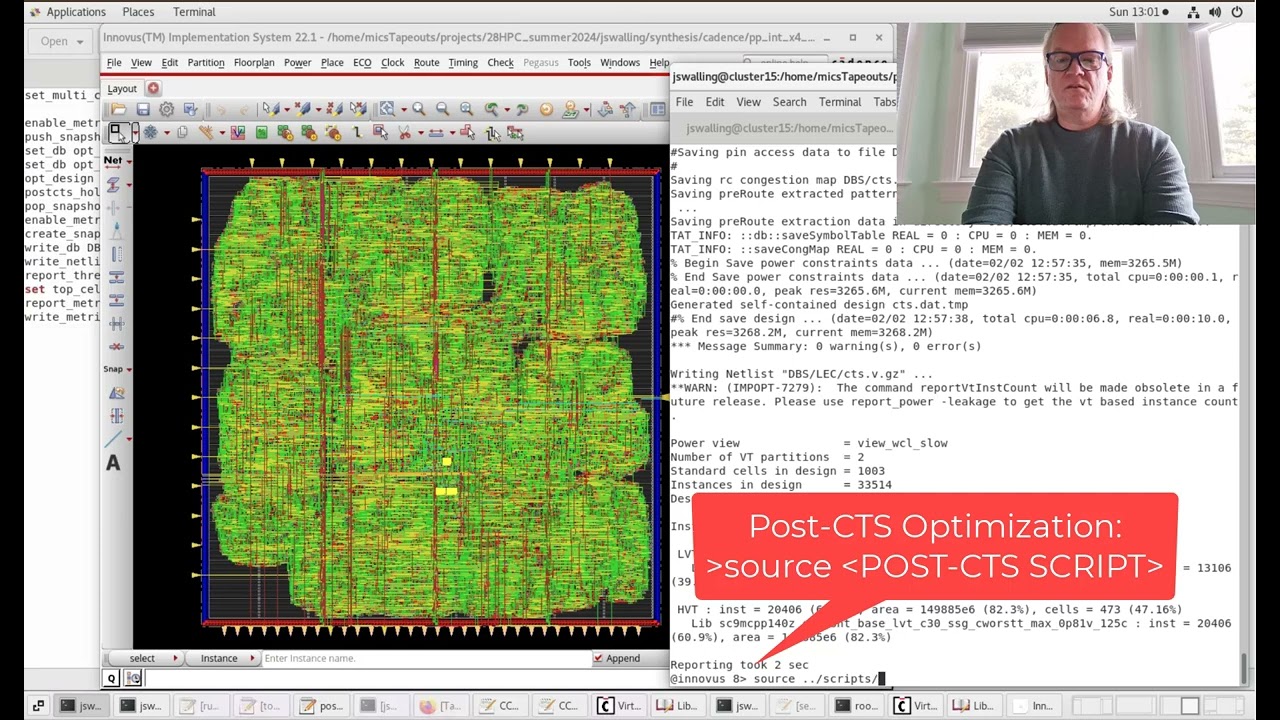Click the snowflake tool icon
Image resolution: width=1280 pixels, height=720 pixels.
pos(150,132)
